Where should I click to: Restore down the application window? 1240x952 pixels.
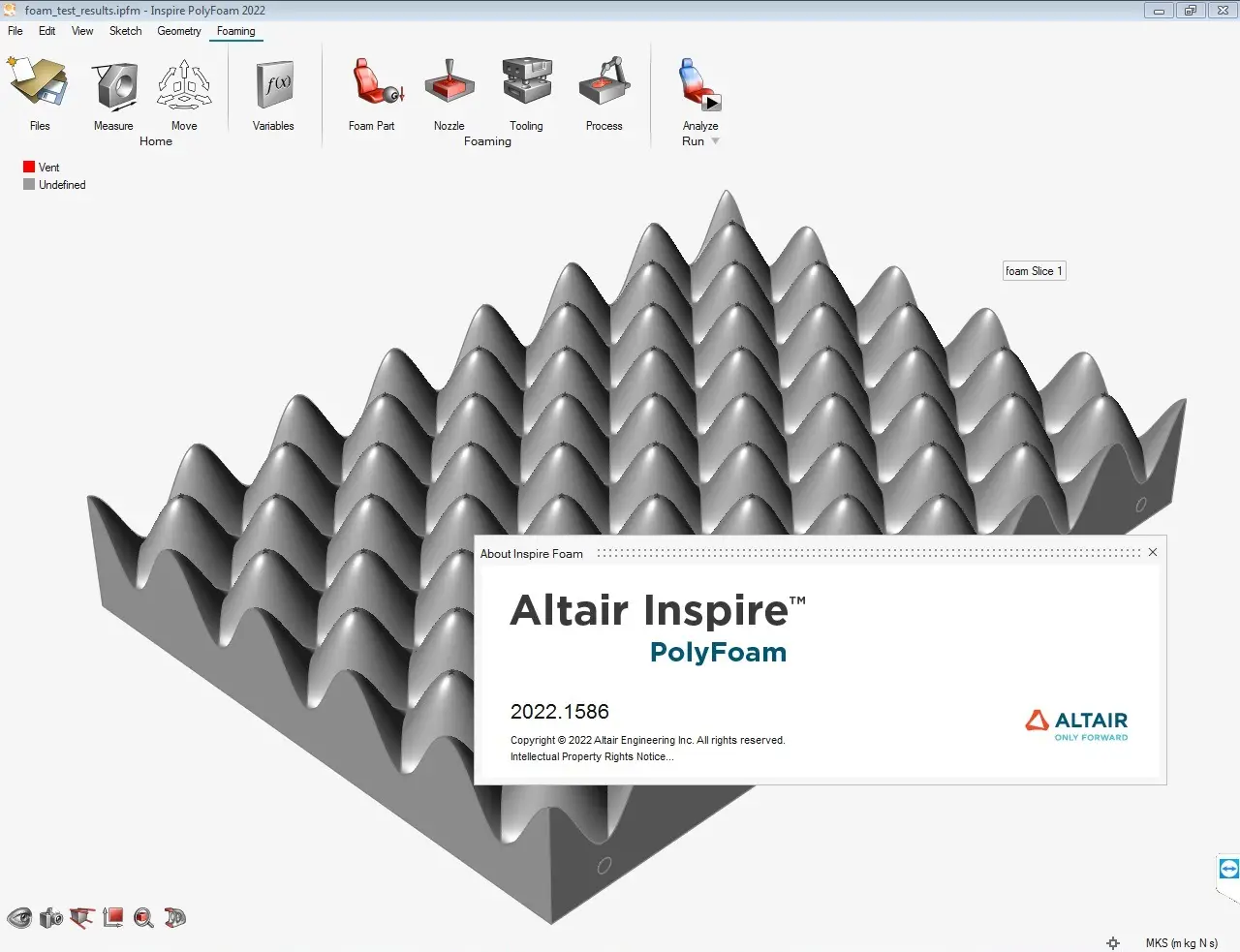pos(1191,11)
